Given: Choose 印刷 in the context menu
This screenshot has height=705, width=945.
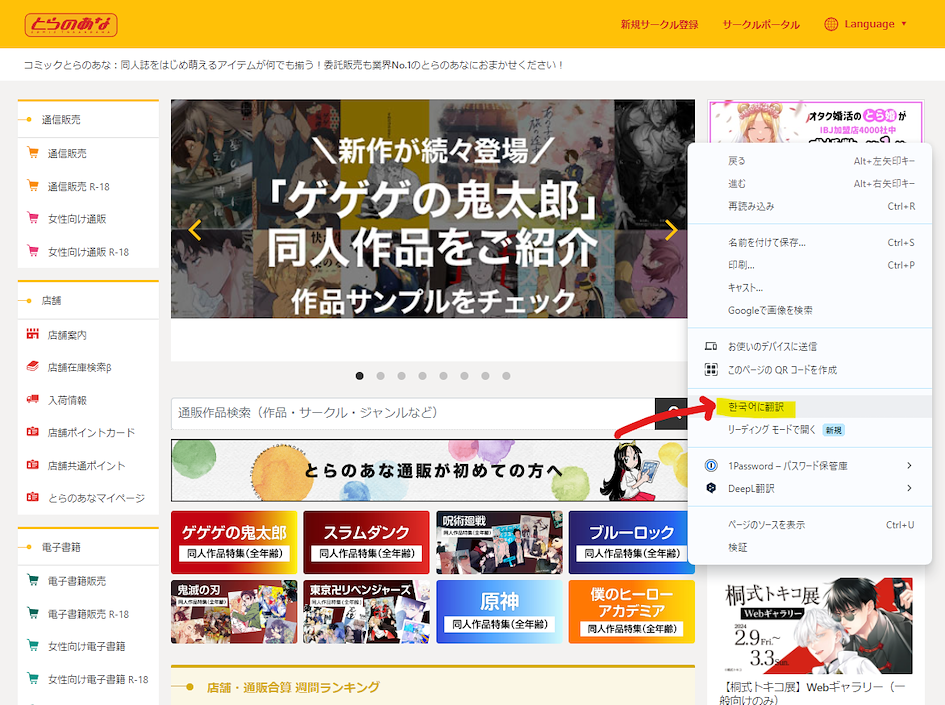Looking at the screenshot, I should (809, 265).
